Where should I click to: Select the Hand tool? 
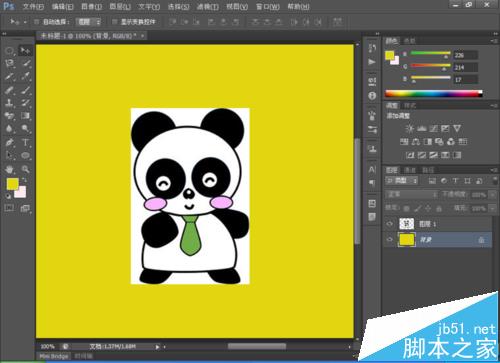pyautogui.click(x=9, y=169)
